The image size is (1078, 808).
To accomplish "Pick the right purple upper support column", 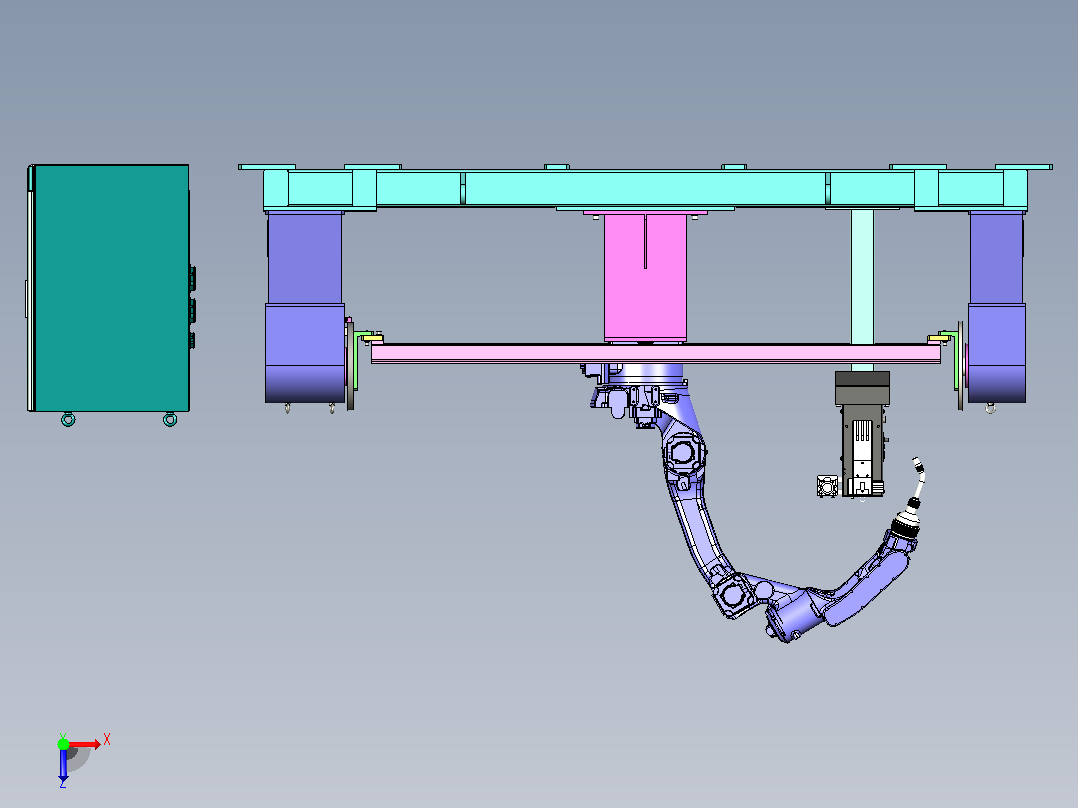I will (996, 259).
